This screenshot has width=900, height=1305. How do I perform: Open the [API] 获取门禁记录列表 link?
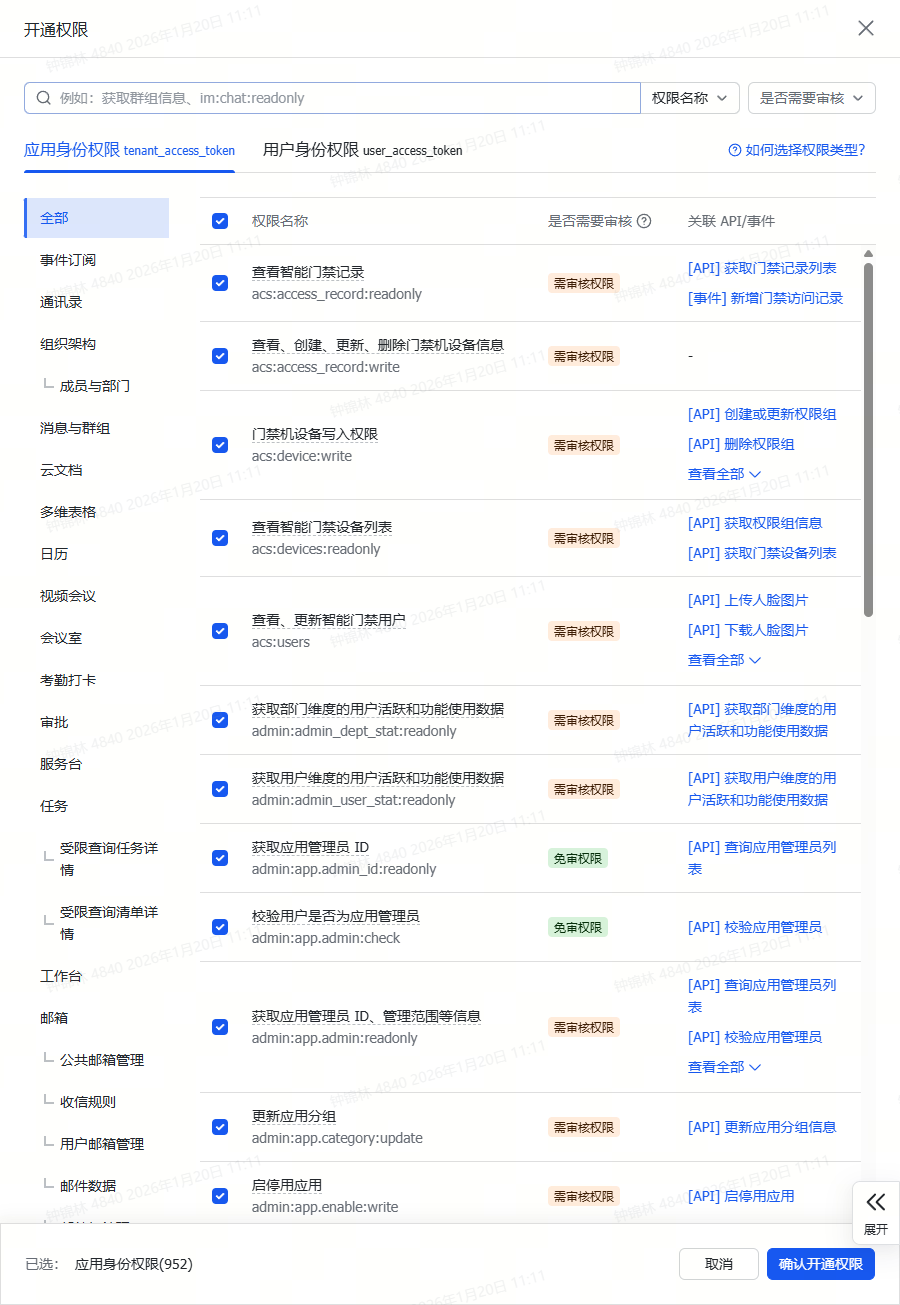coord(762,268)
